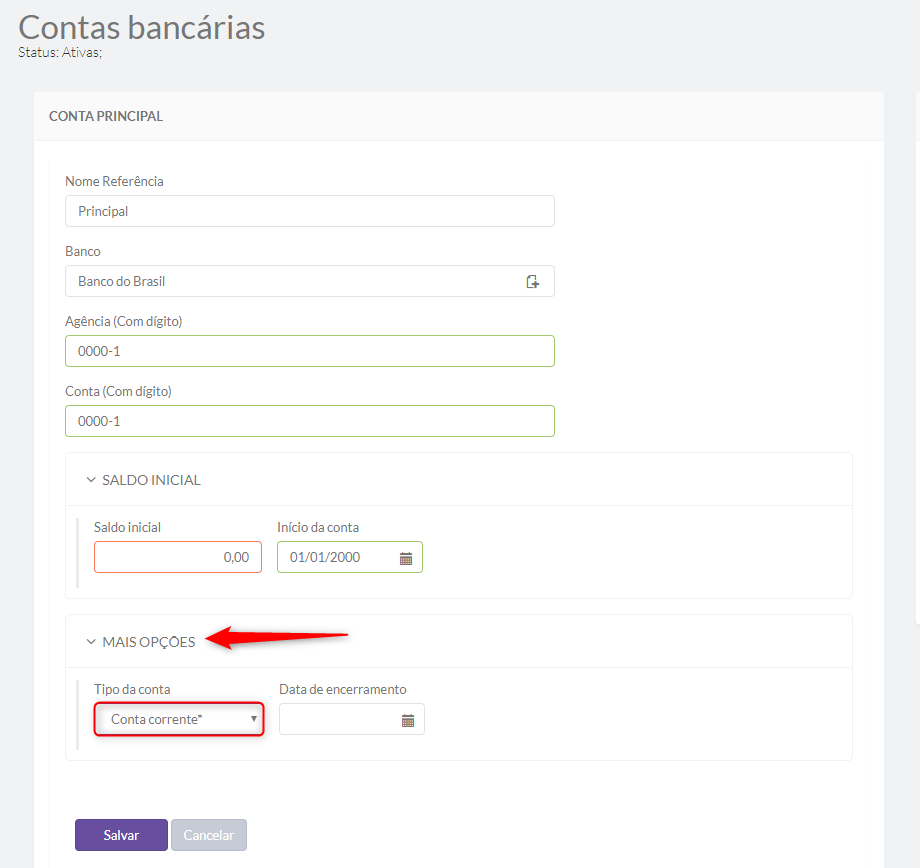This screenshot has height=868, width=920.
Task: Open calendar picker for Data de encerramento
Action: (408, 720)
